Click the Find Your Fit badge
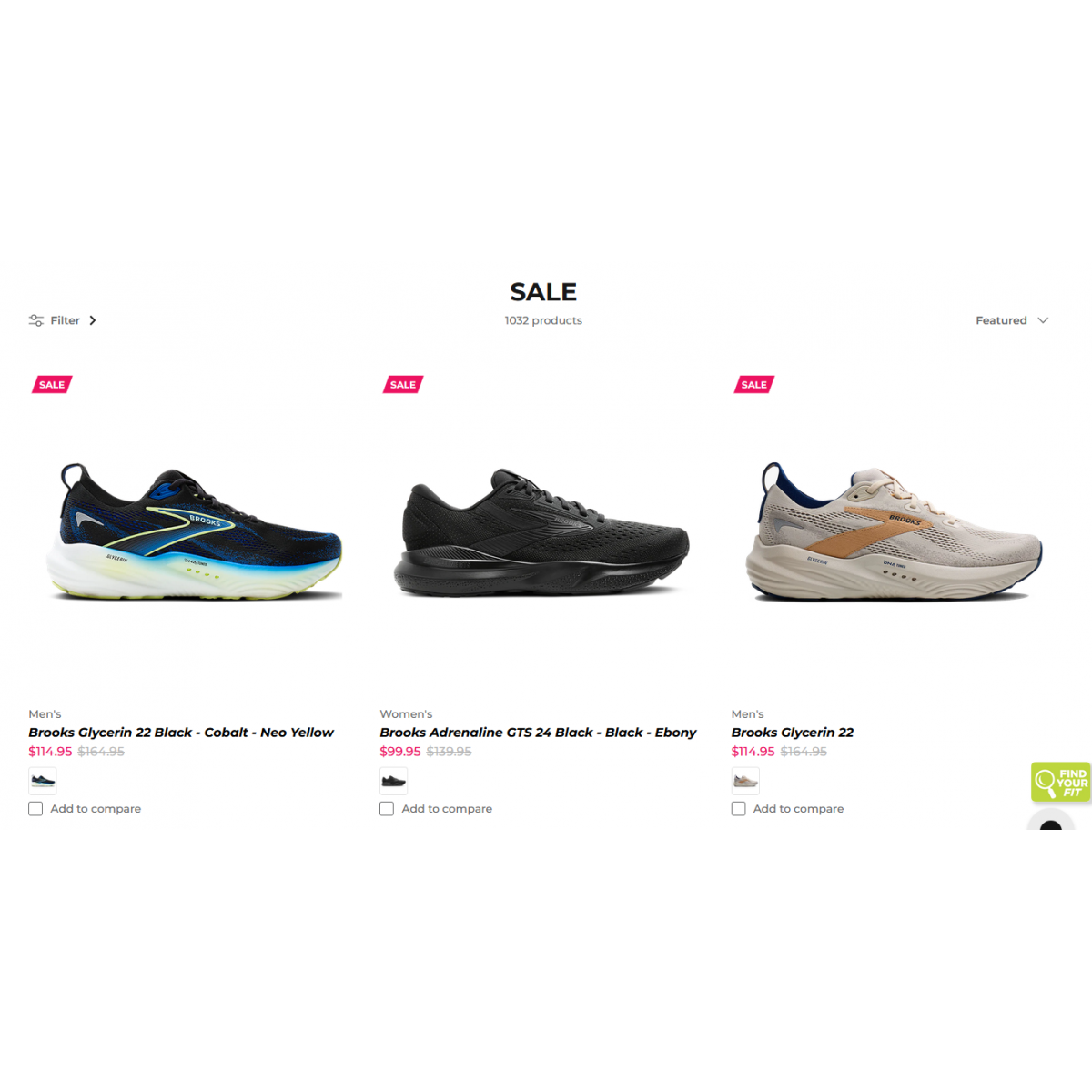The width and height of the screenshot is (1092, 1092). (1060, 783)
